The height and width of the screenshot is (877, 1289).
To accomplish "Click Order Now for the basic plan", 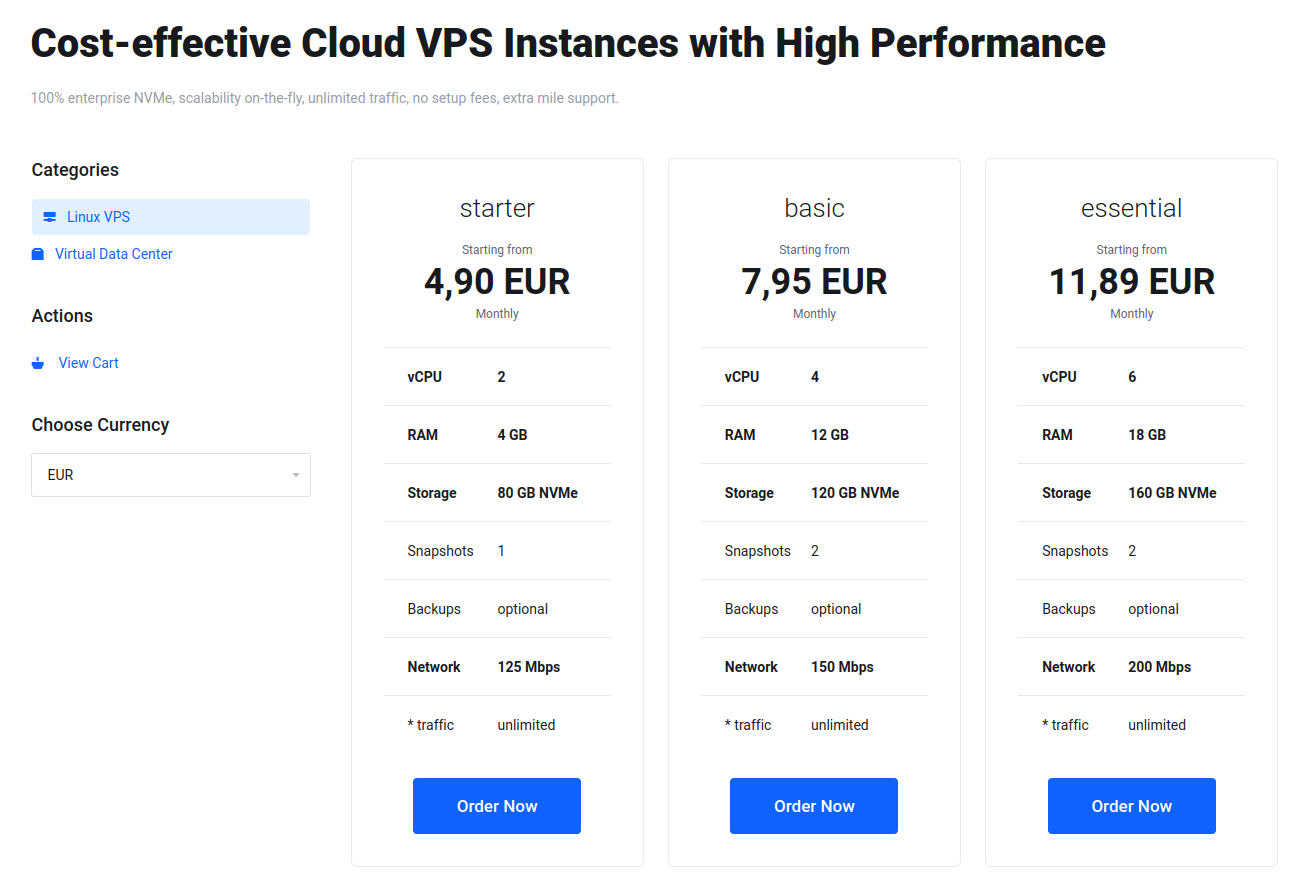I will [x=813, y=805].
